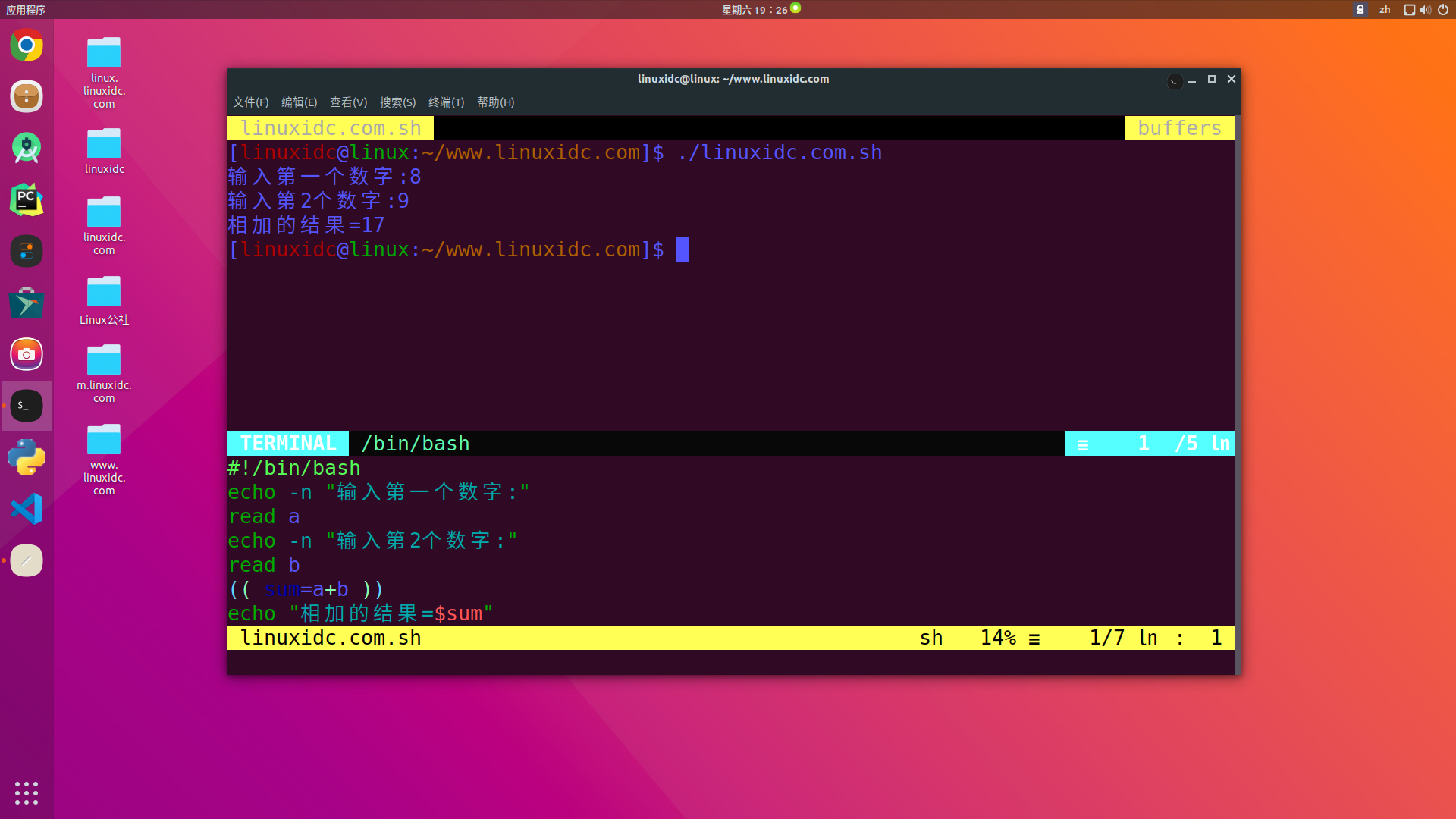Screen dimensions: 1456x819
Task: Open Google Chrome from the dock
Action: coord(27,45)
